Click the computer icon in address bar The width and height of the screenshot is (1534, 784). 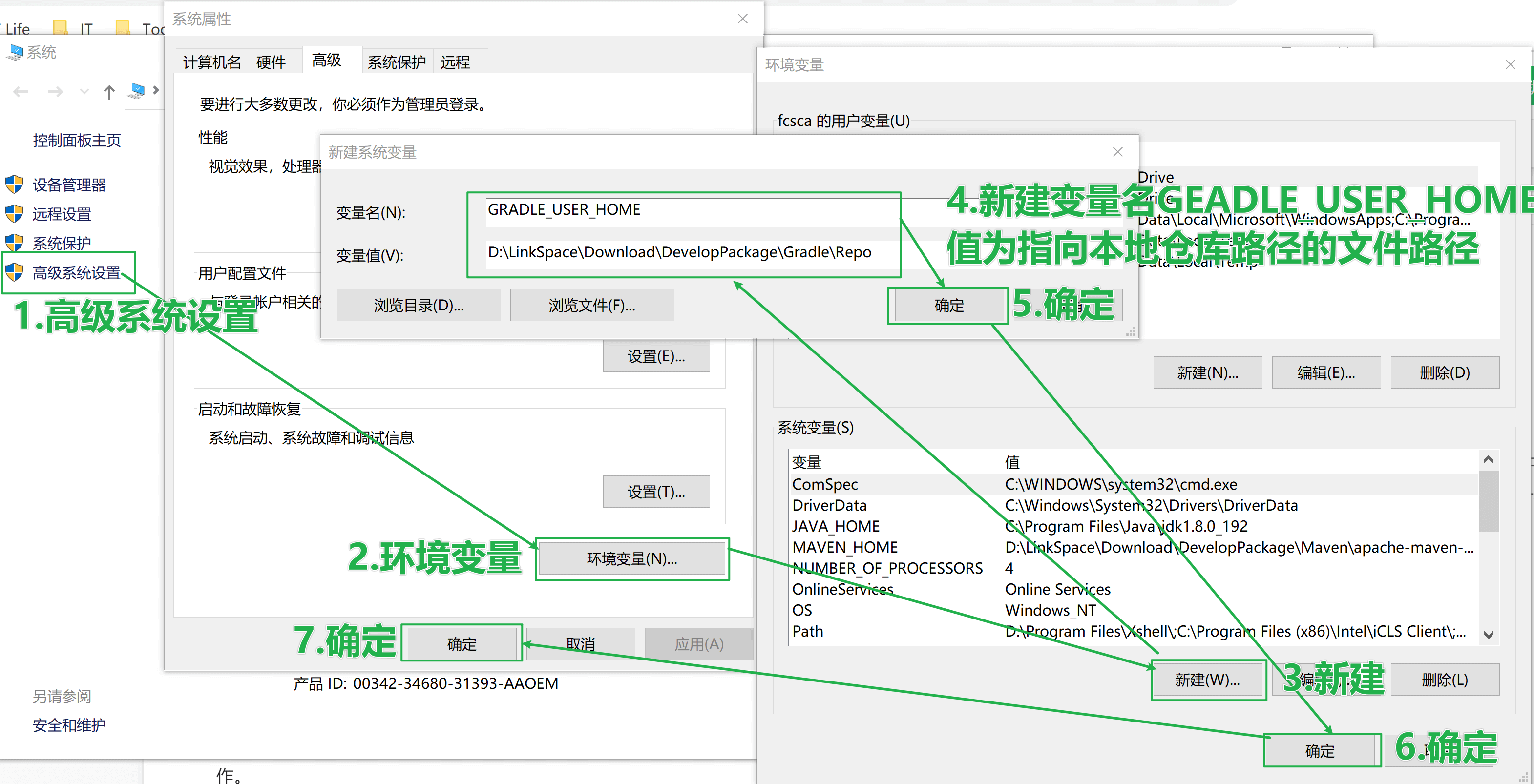point(137,90)
